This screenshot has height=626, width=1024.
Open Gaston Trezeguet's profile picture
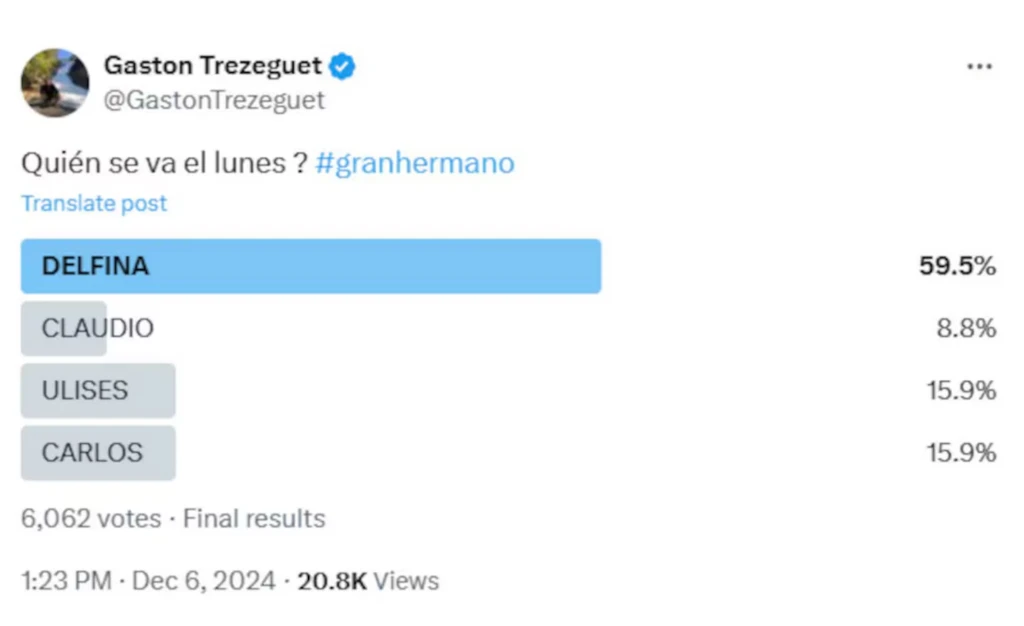55,83
